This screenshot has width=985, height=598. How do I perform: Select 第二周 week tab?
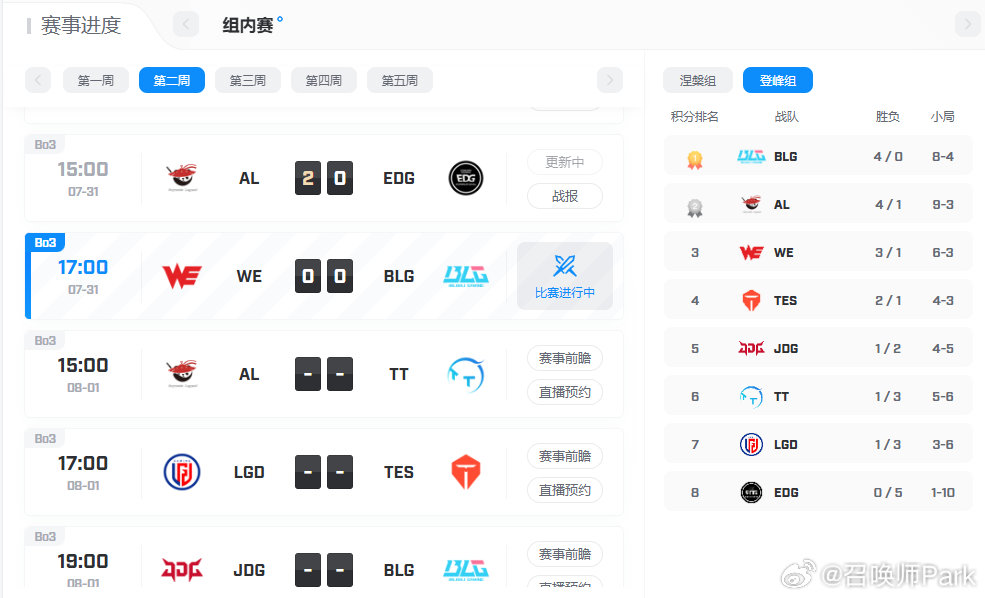(171, 80)
